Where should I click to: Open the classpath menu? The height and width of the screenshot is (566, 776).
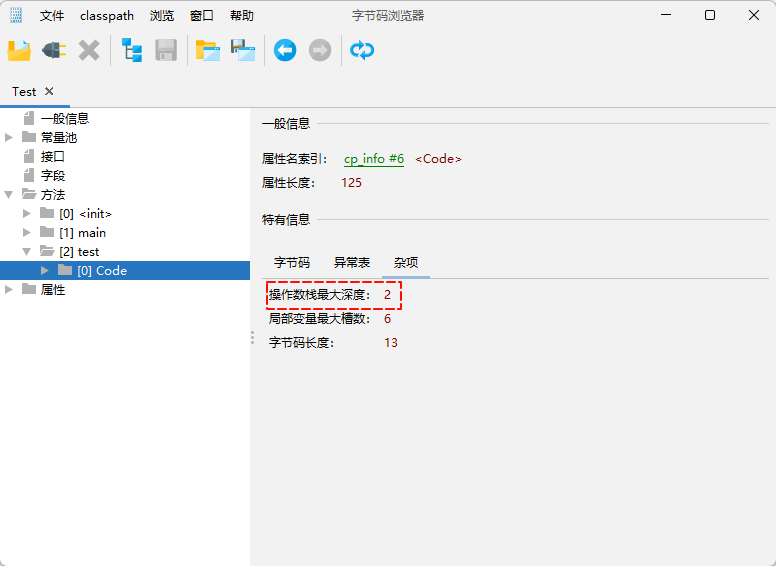(107, 16)
